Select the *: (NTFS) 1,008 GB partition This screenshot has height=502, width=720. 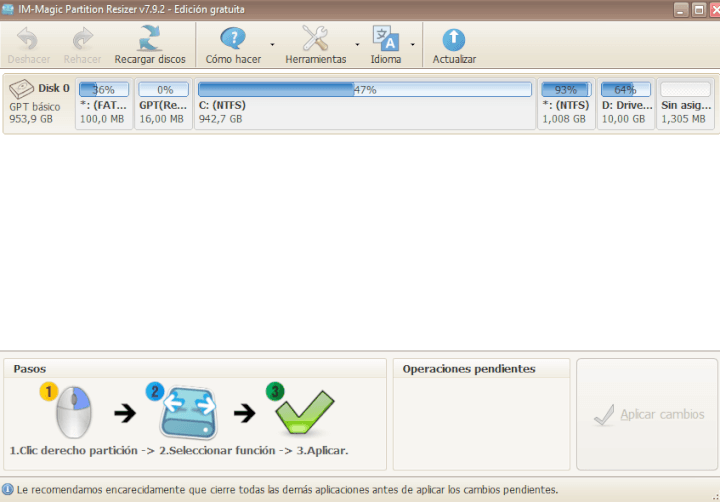click(x=566, y=103)
